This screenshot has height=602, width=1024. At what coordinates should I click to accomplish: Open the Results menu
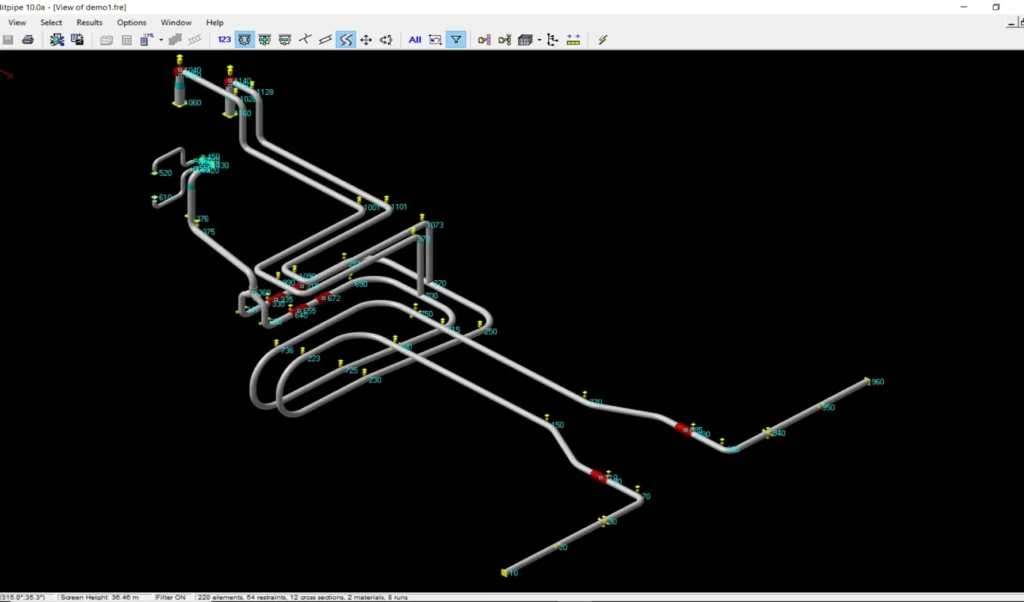88,22
